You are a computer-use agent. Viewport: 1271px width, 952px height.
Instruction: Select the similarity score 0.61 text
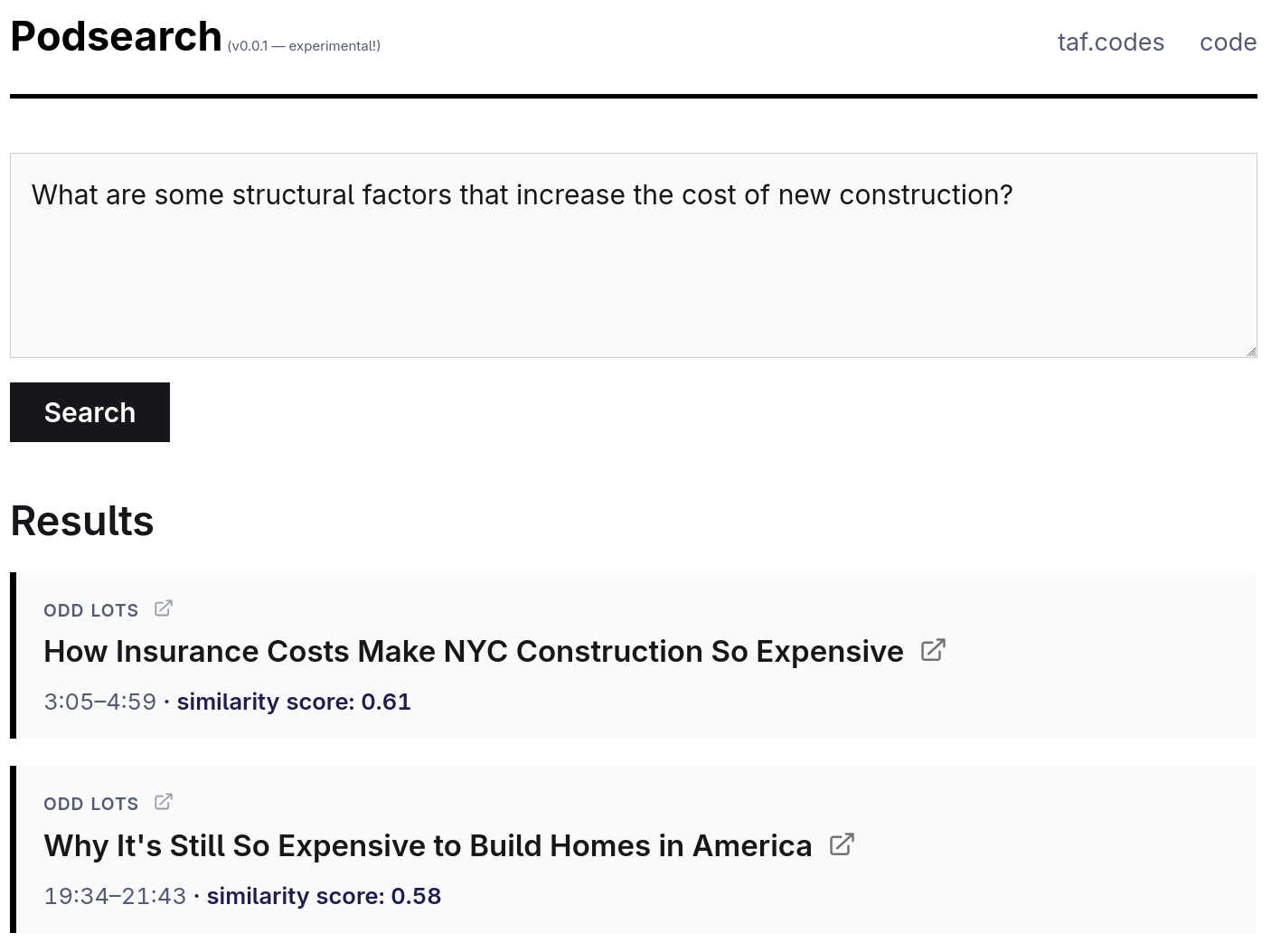[294, 702]
